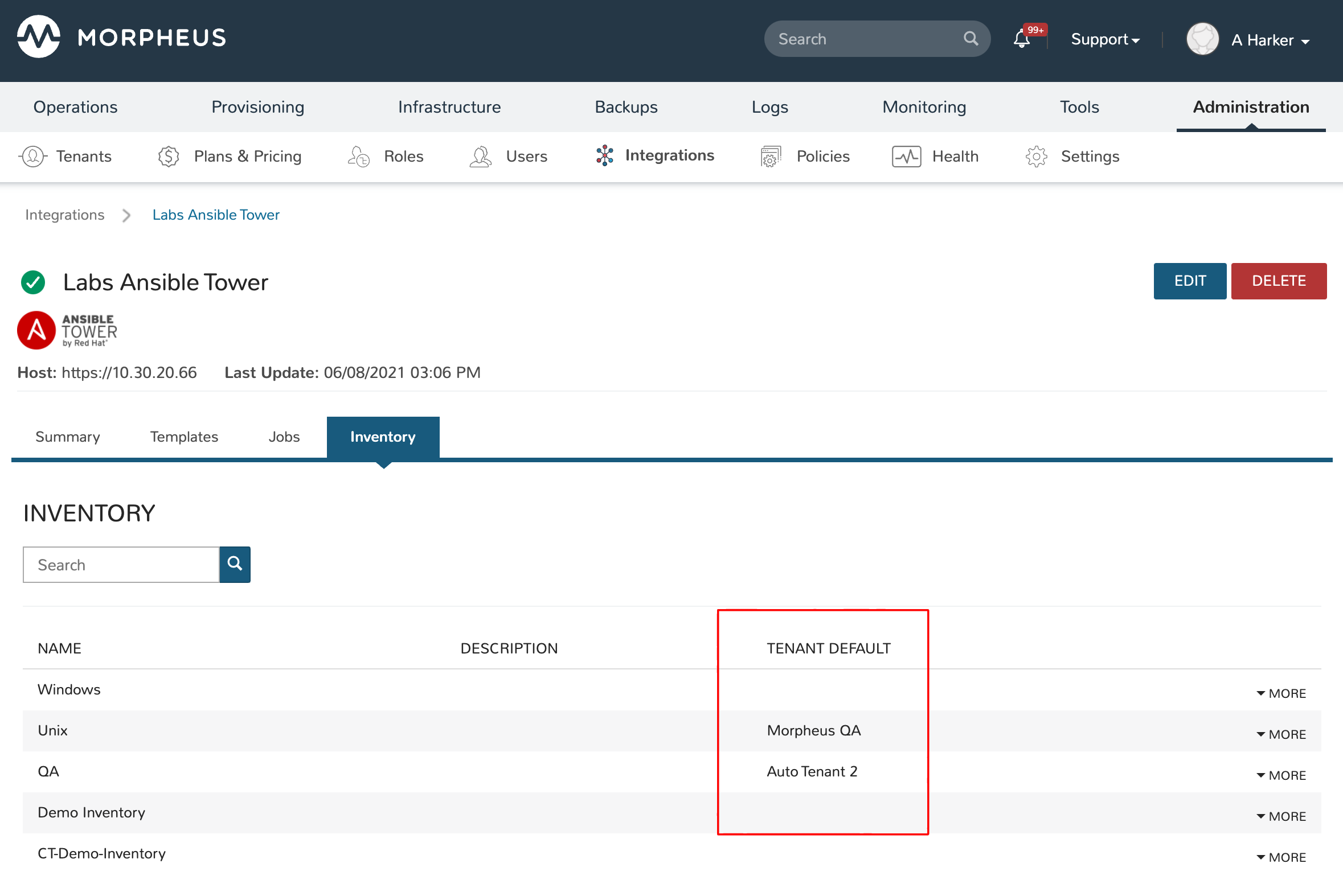The image size is (1343, 896).
Task: Expand MORE menu for Windows inventory
Action: [x=1281, y=693]
